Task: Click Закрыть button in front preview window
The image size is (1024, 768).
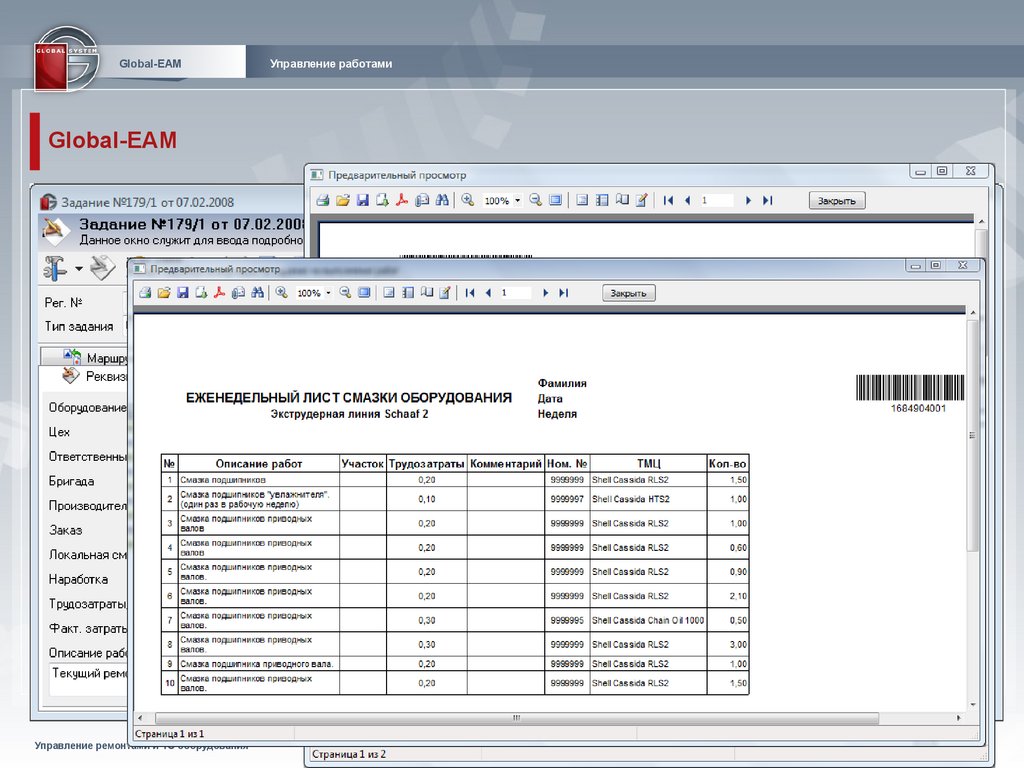Action: (629, 293)
